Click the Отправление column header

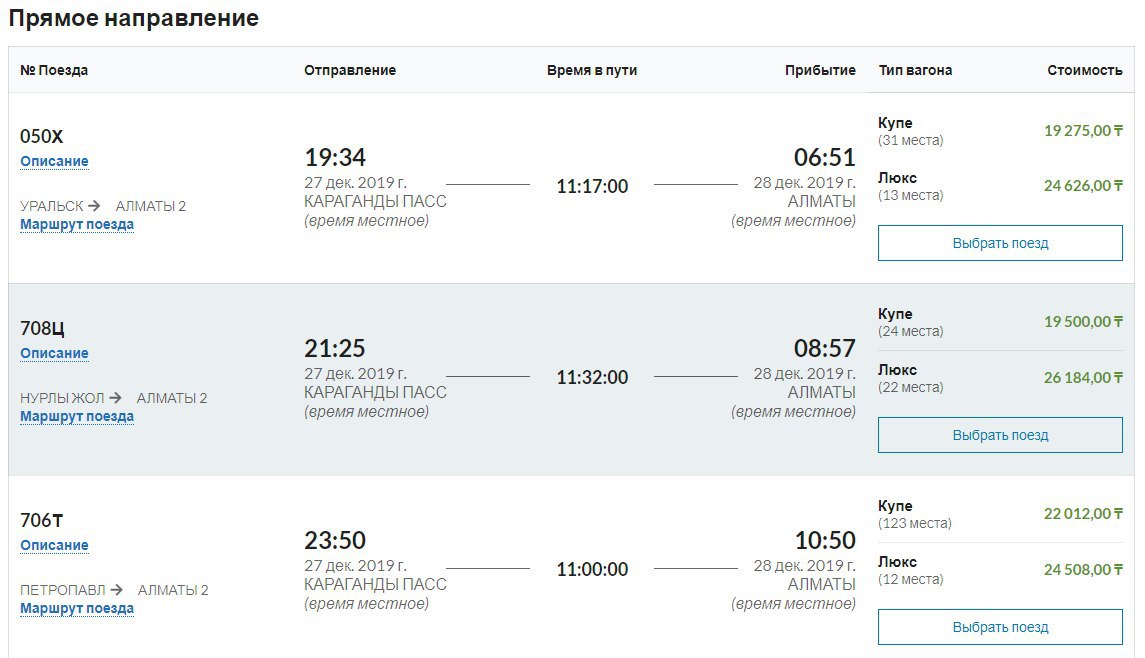coord(350,70)
